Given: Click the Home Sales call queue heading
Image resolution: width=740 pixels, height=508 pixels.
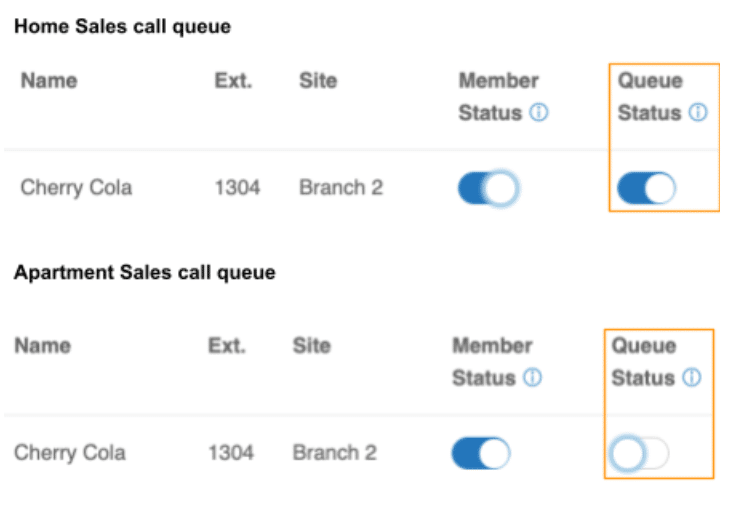Looking at the screenshot, I should [122, 27].
